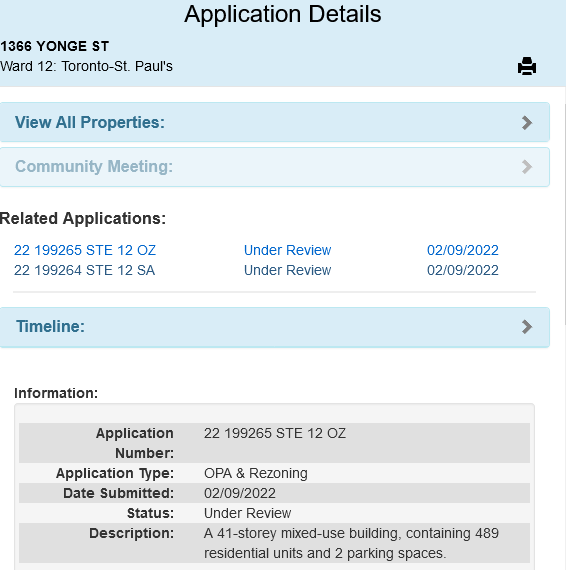Click Under Review status for SA application
The width and height of the screenshot is (566, 570).
click(x=287, y=270)
